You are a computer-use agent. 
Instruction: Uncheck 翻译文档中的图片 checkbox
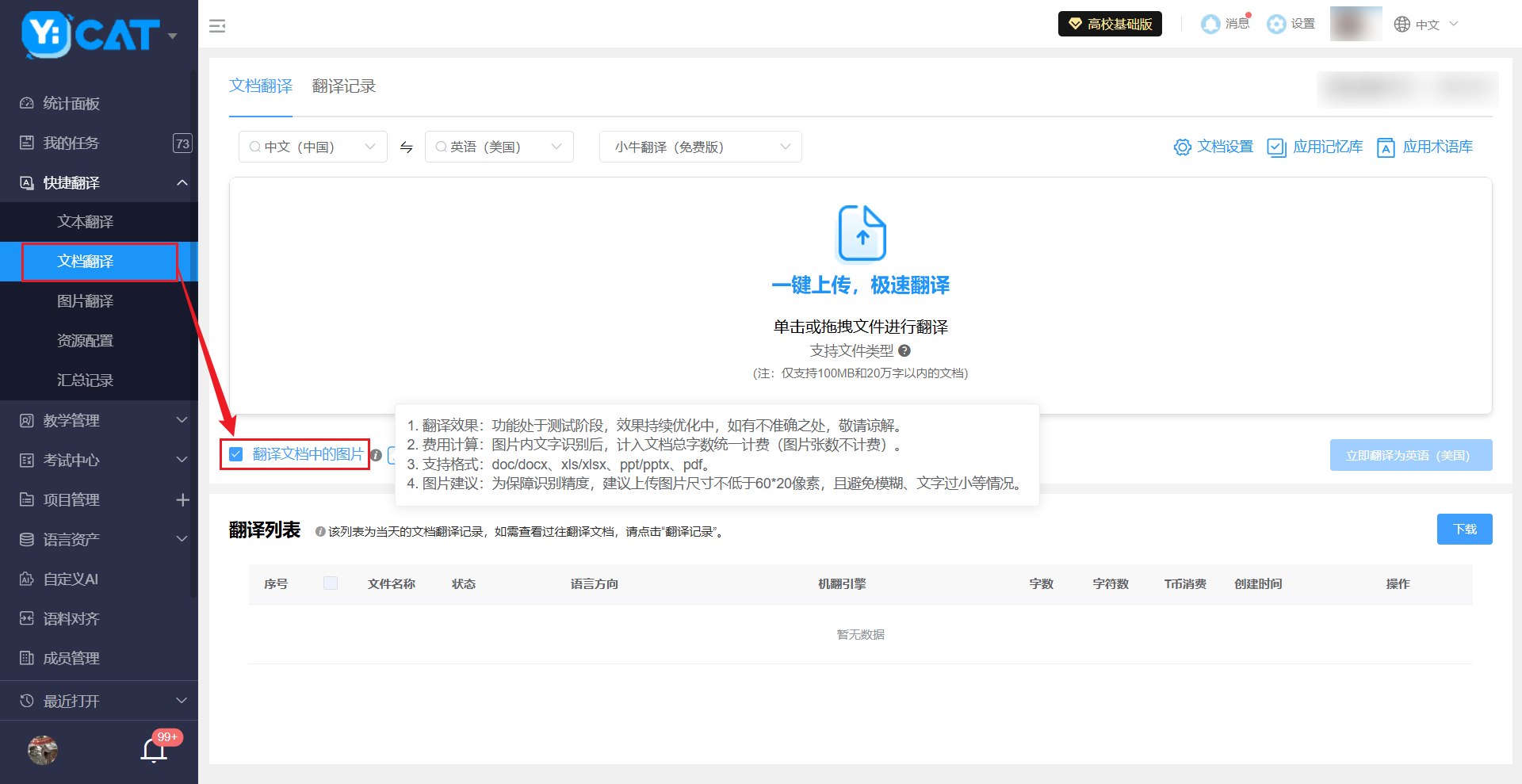[x=236, y=454]
